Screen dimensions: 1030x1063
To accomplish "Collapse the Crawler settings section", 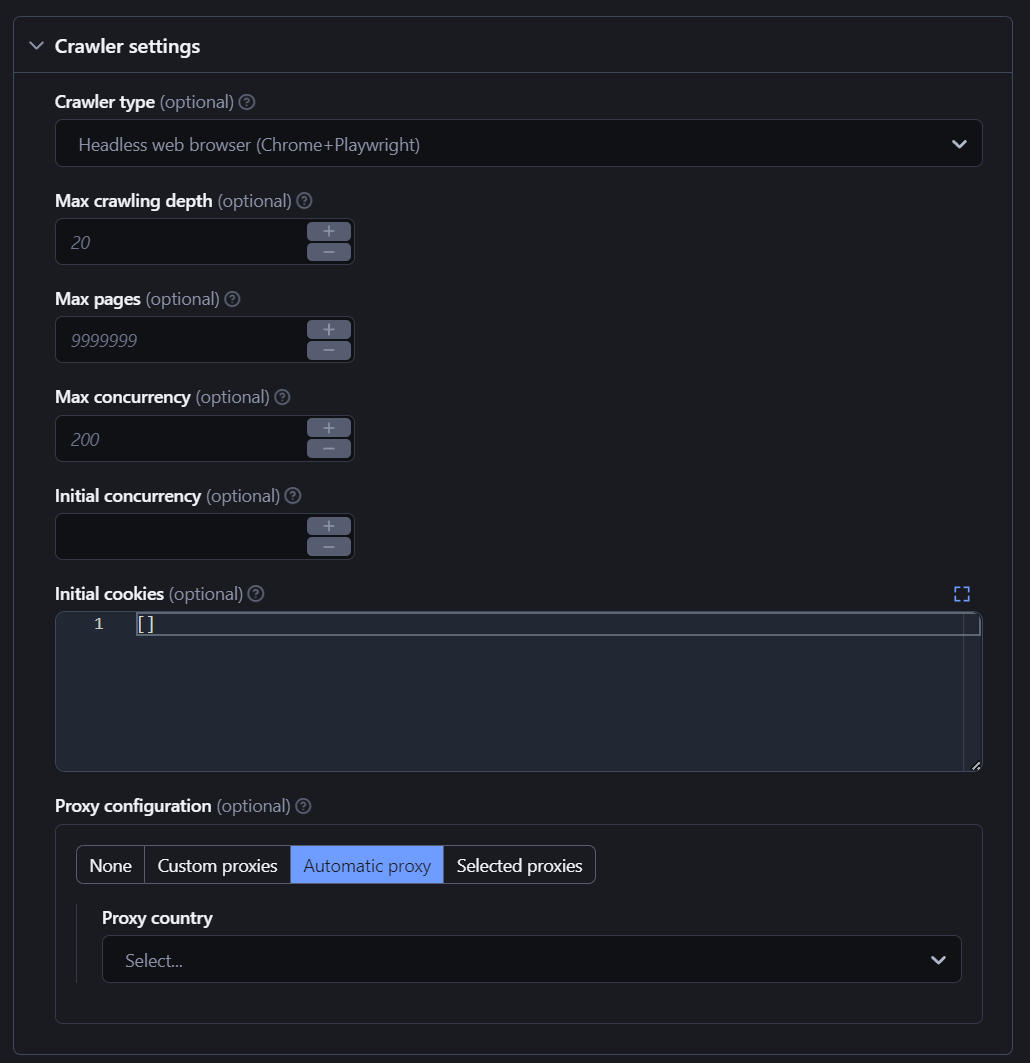I will 36,45.
